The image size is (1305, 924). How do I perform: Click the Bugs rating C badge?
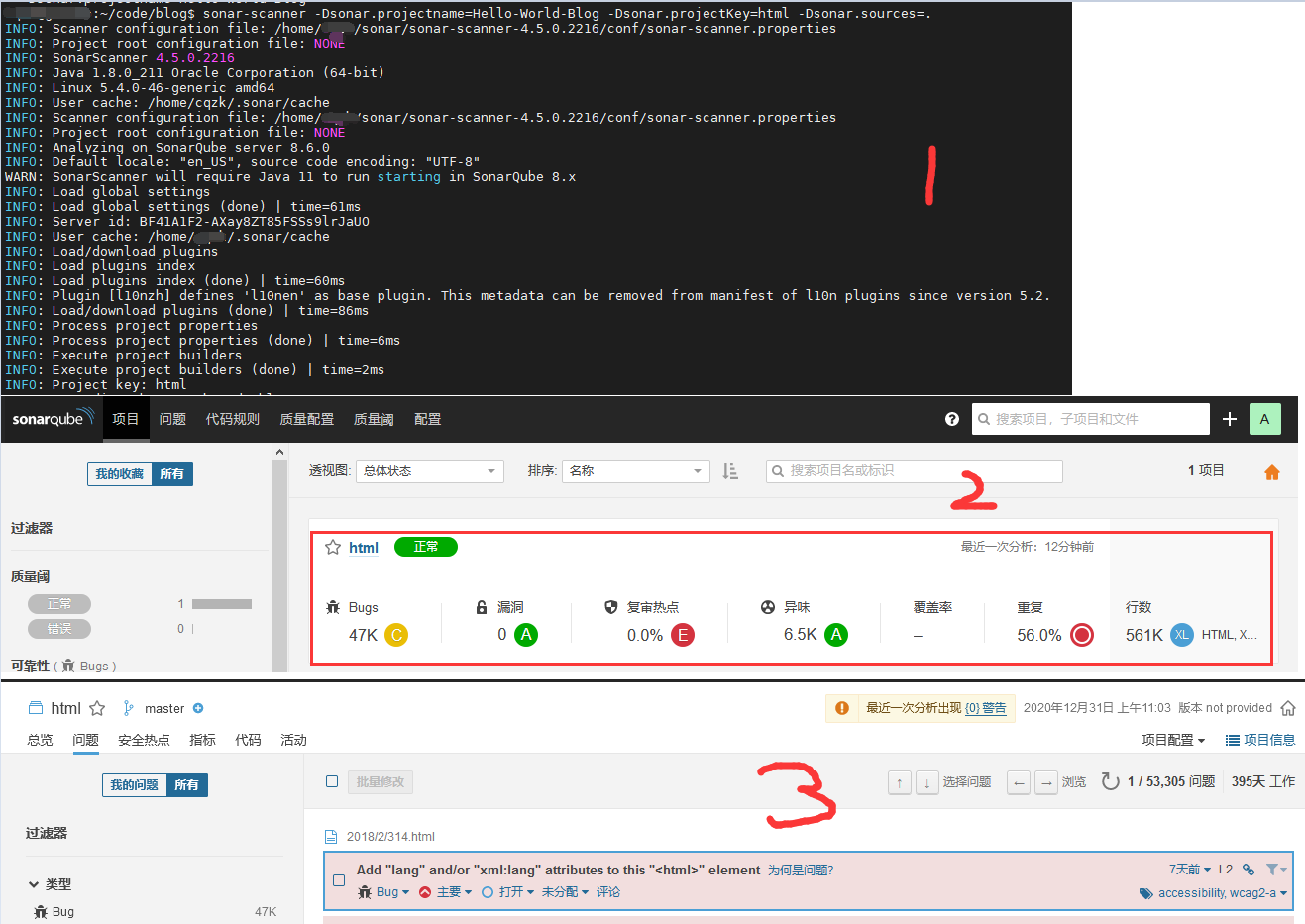pos(396,635)
